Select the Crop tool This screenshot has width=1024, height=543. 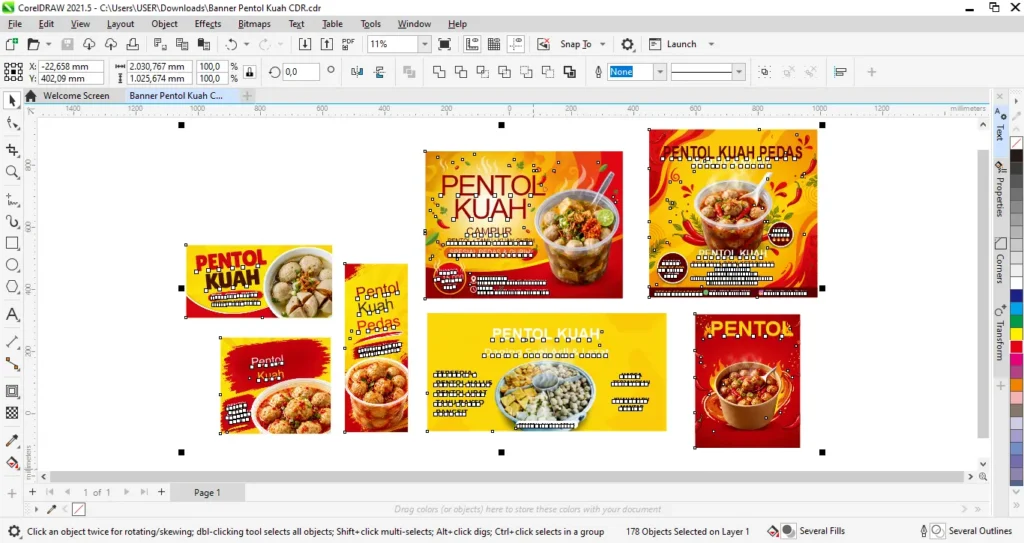(x=12, y=150)
